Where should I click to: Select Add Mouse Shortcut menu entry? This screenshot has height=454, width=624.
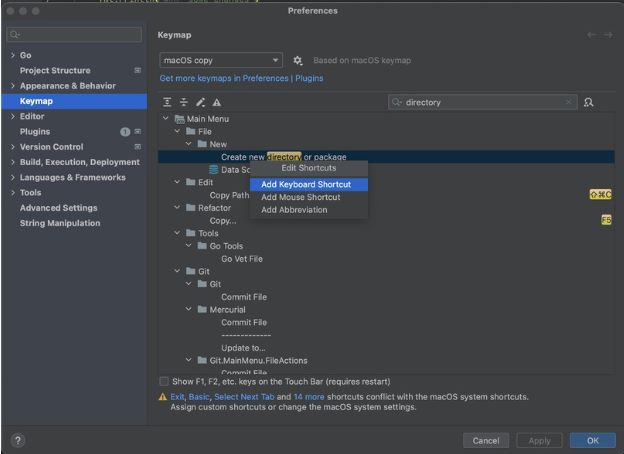[x=301, y=197]
